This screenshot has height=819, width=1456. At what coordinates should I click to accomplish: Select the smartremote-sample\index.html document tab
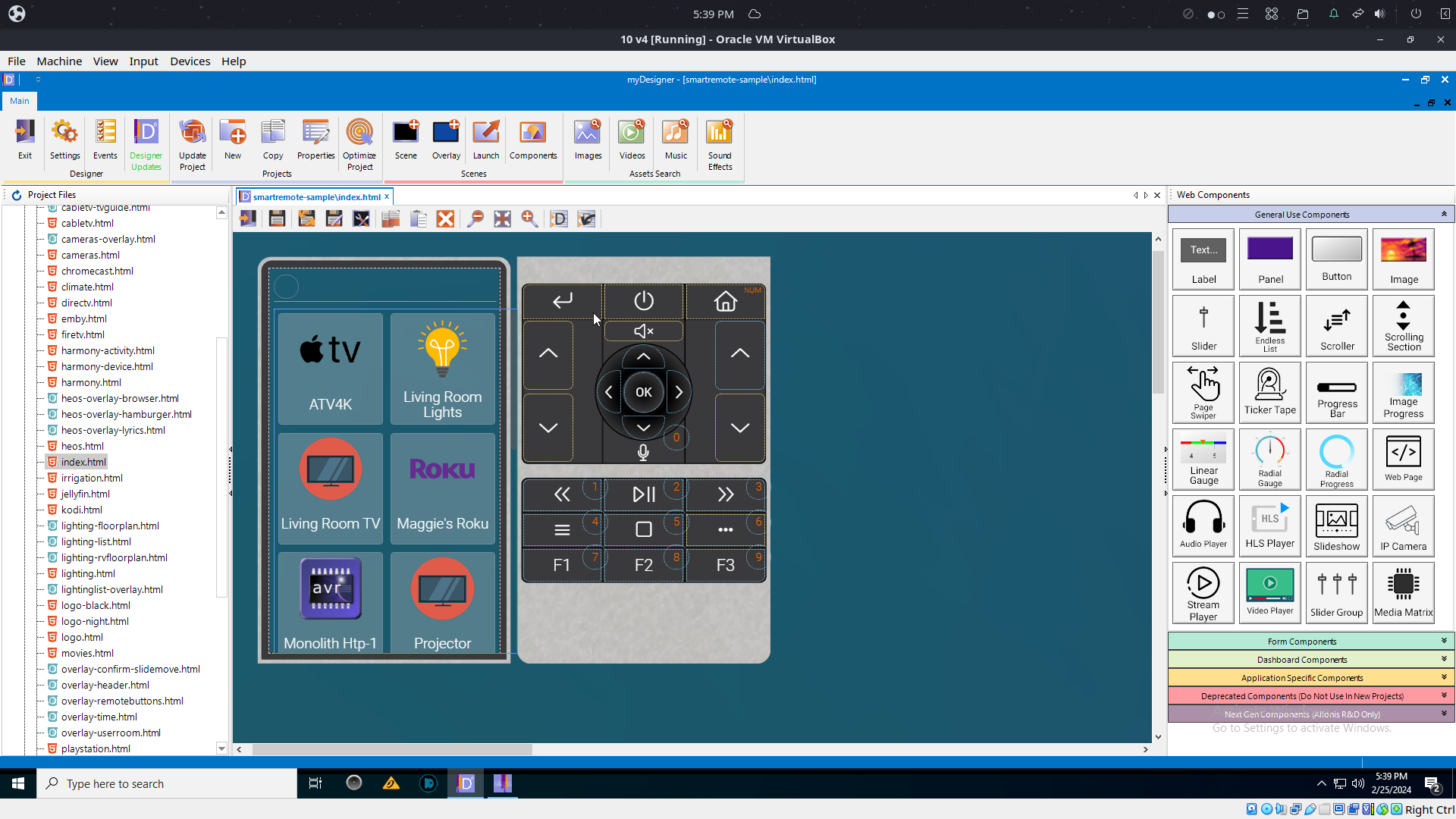(316, 197)
